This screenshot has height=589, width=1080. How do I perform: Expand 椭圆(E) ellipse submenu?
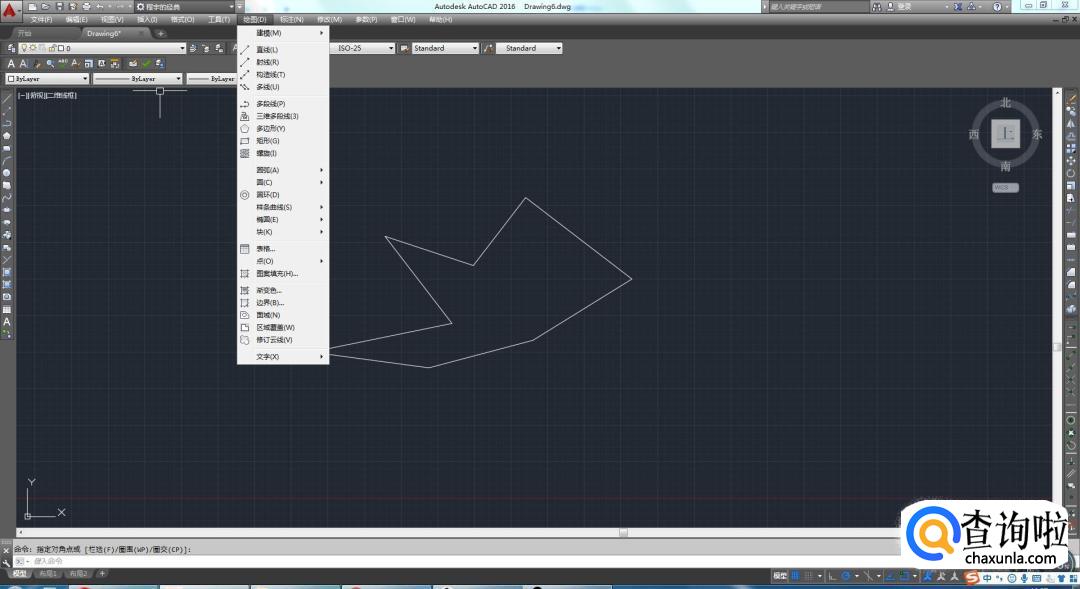tap(282, 219)
